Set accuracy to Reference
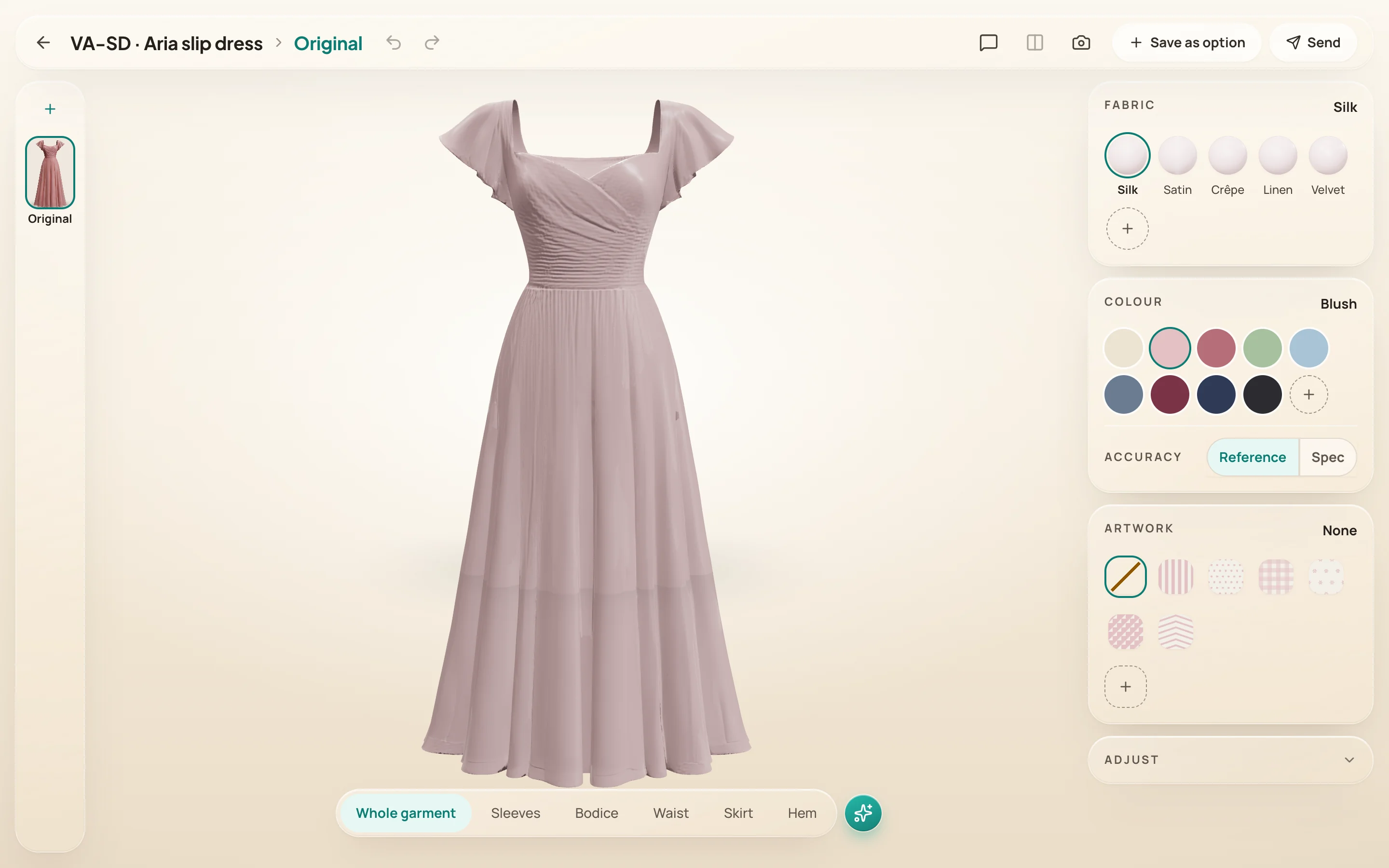1389x868 pixels. pyautogui.click(x=1253, y=457)
